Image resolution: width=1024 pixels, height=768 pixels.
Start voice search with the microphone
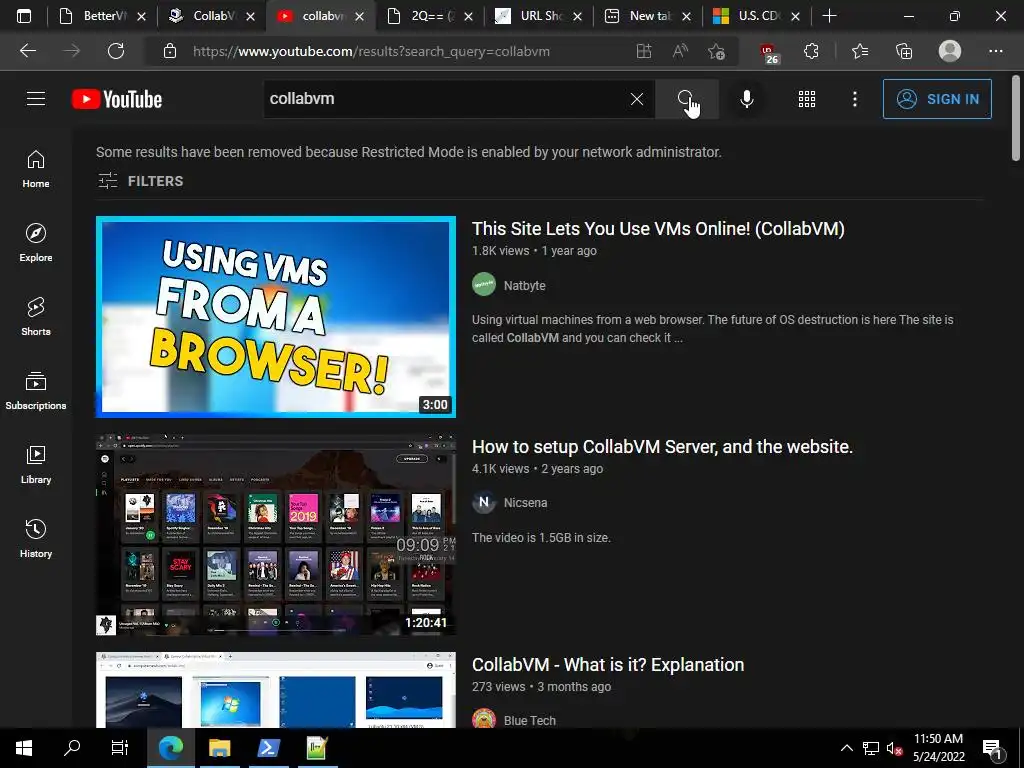(746, 99)
